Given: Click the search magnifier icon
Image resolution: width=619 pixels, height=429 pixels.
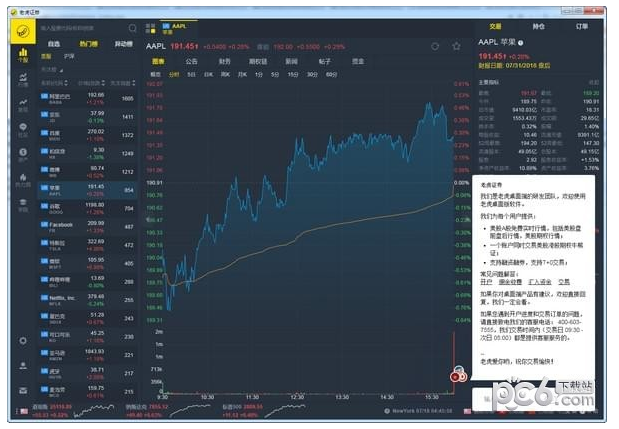Looking at the screenshot, I should click(132, 28).
